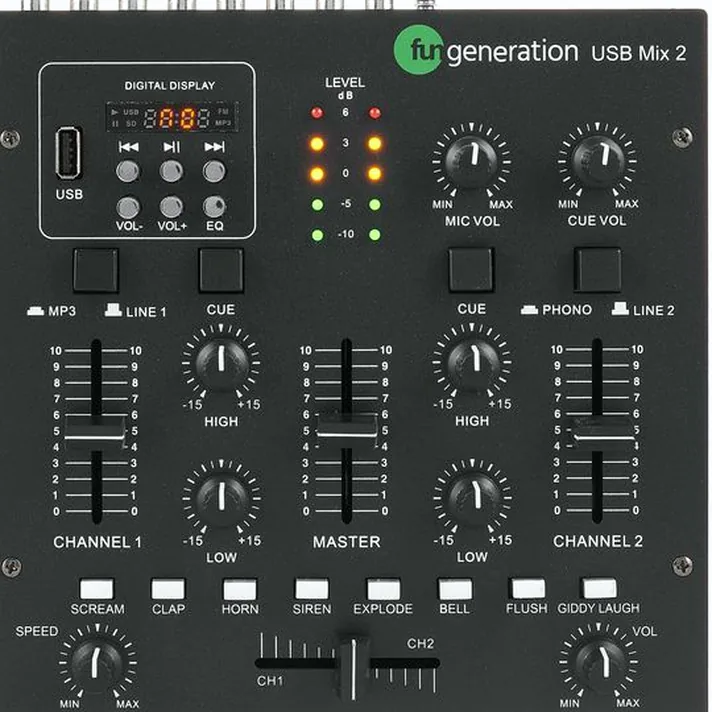
Task: Click the Channel 2 LOW EQ knob
Action: pyautogui.click(x=473, y=499)
